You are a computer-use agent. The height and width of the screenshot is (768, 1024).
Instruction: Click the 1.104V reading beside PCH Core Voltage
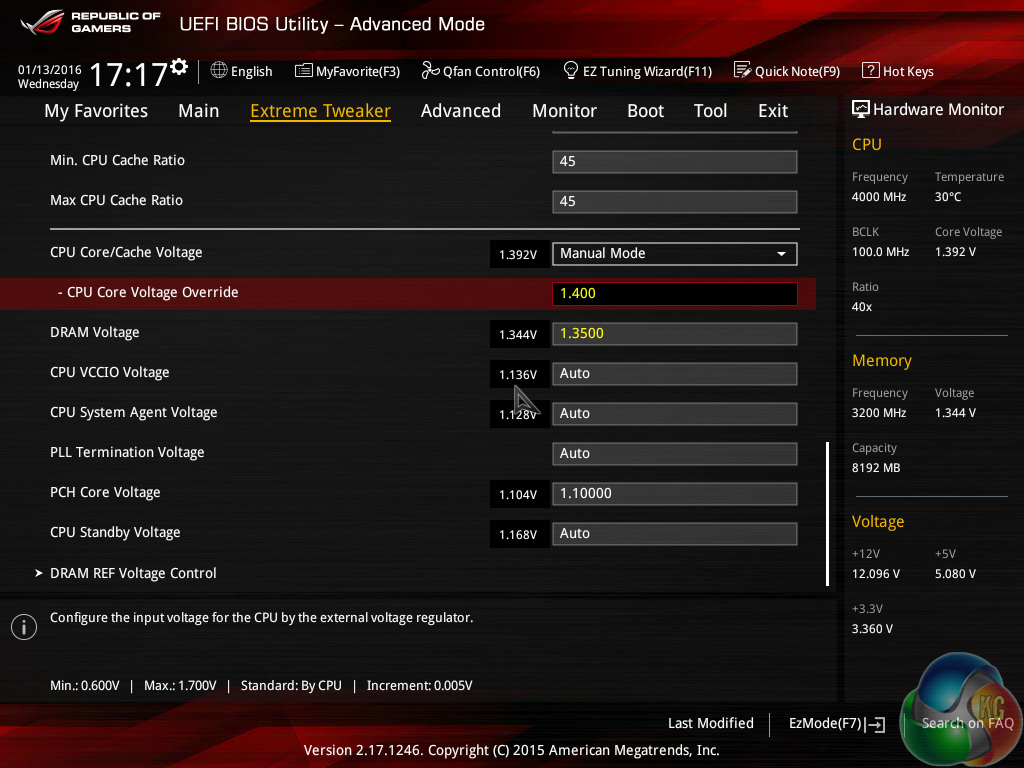[518, 495]
